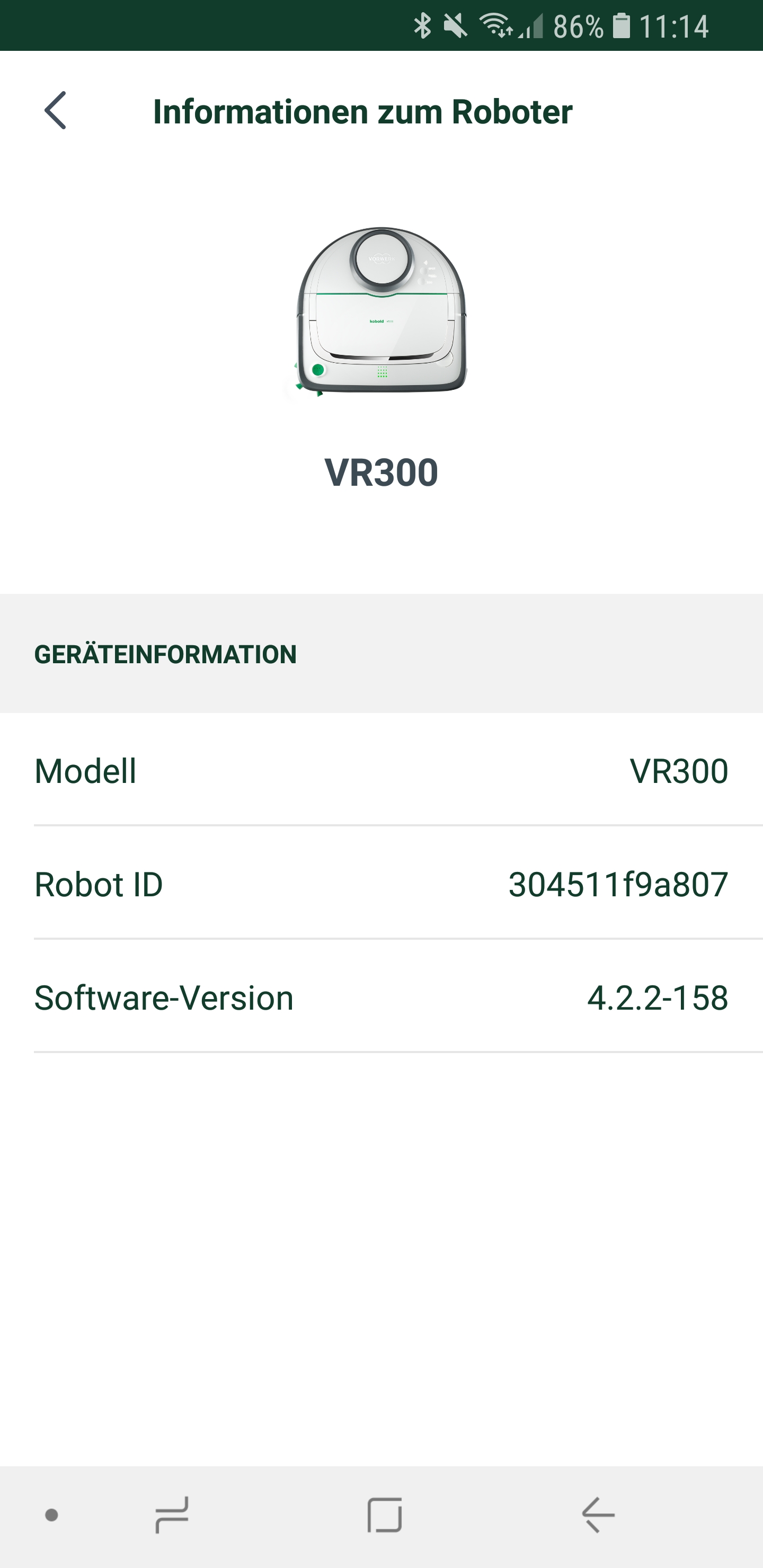Select the Software-Version row label
The image size is (763, 1568).
point(164,997)
